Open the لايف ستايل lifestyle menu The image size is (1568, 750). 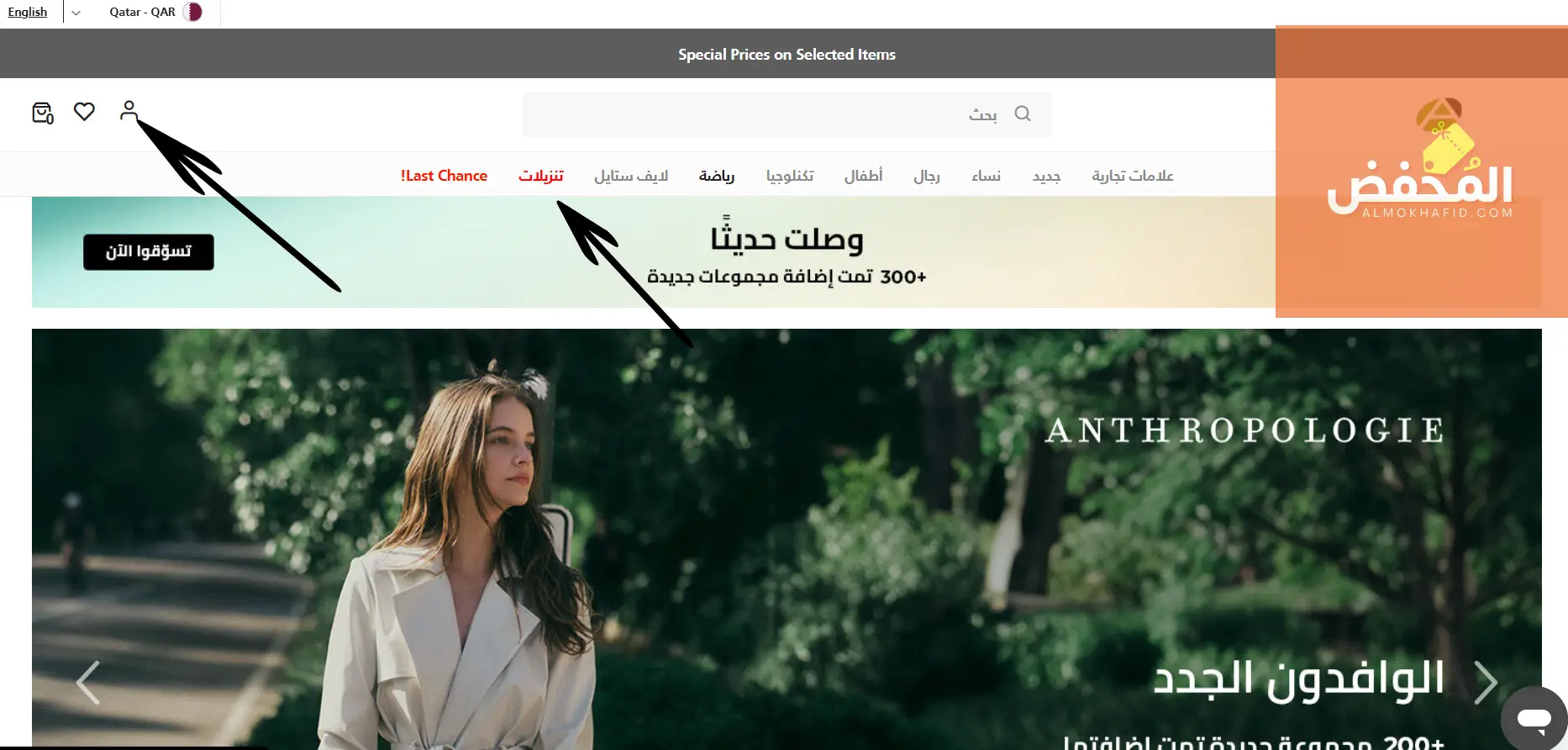(631, 176)
